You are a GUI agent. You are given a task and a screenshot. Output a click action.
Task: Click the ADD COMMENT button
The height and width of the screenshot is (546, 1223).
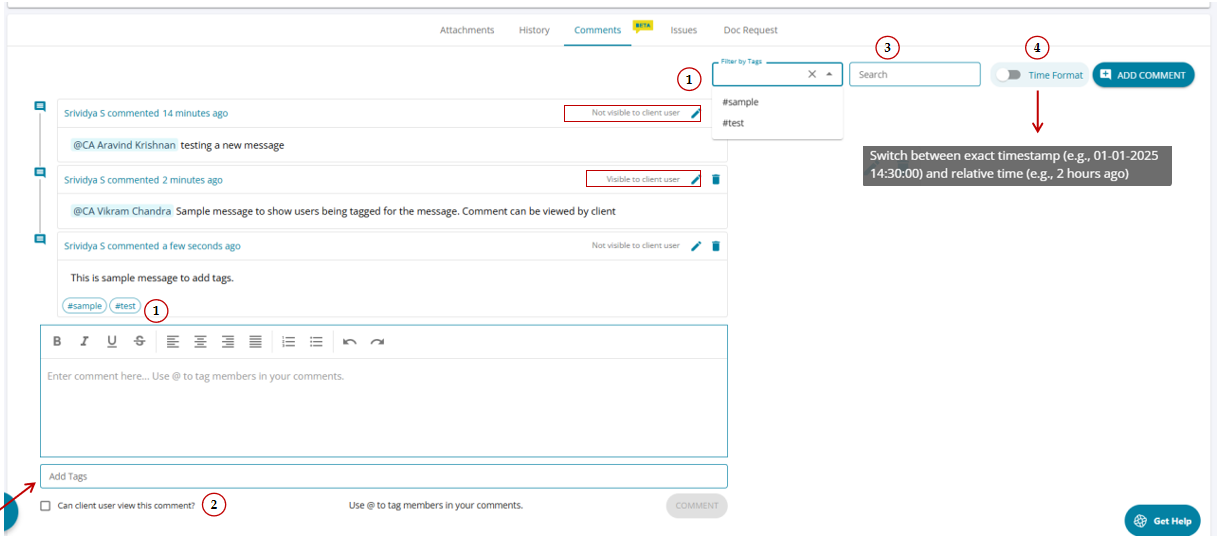1143,75
